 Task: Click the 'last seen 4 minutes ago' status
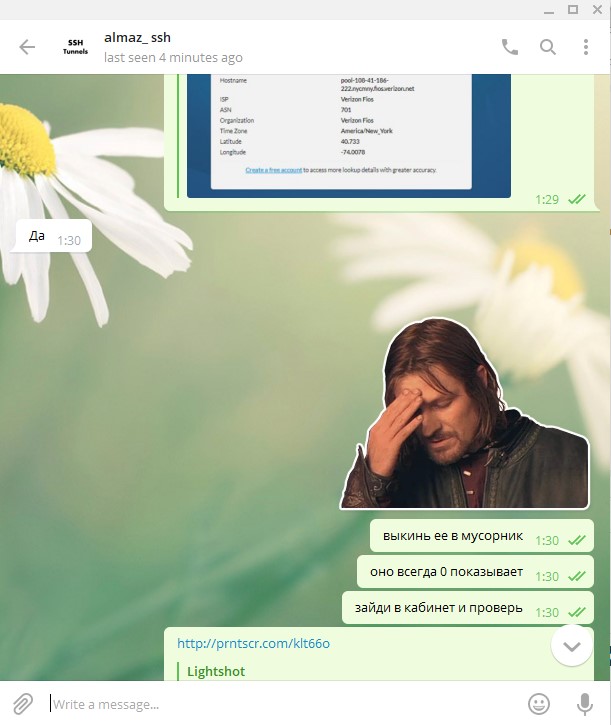173,58
